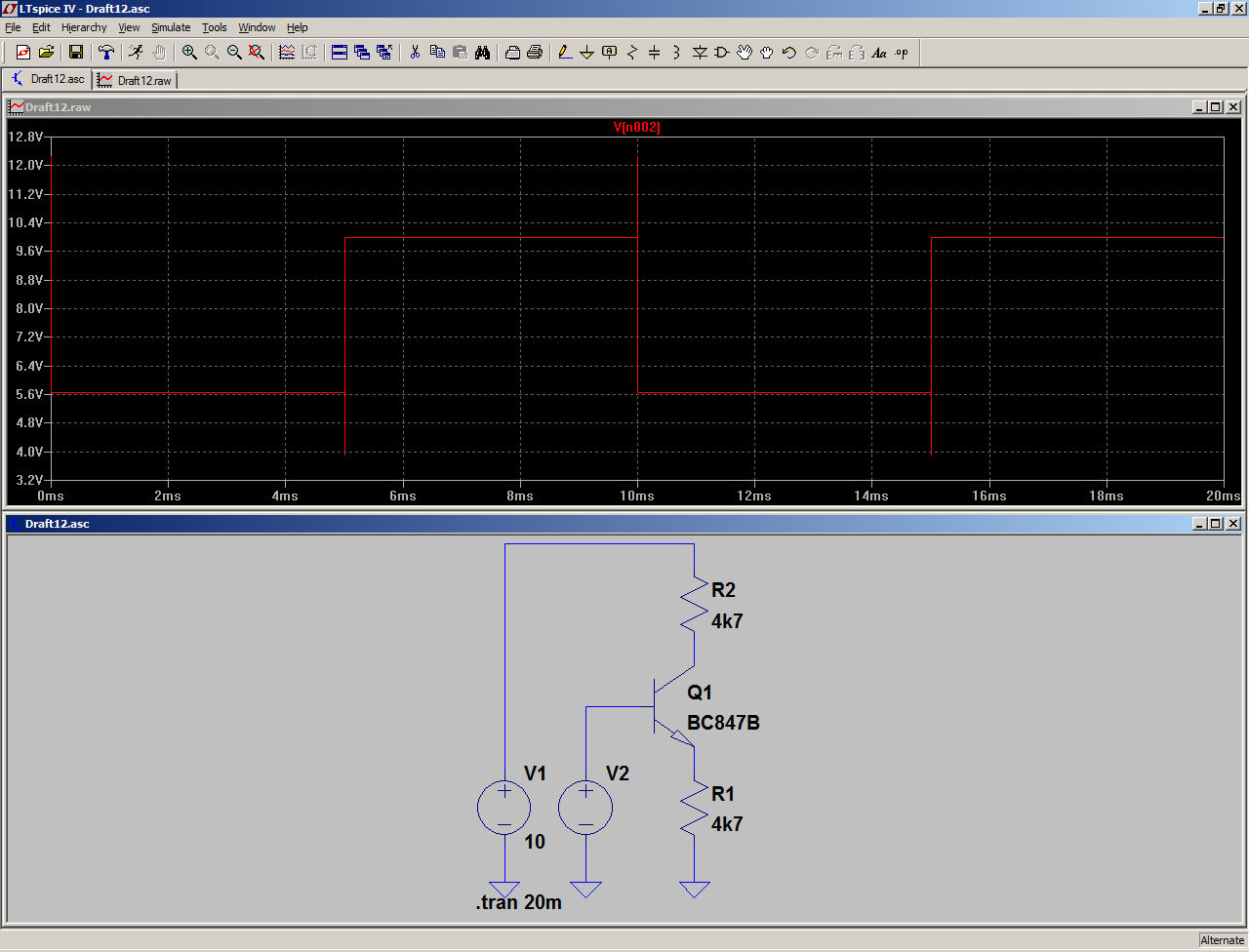Click the Draft12.asc schematic window title bar
1249x952 pixels.
[624, 524]
